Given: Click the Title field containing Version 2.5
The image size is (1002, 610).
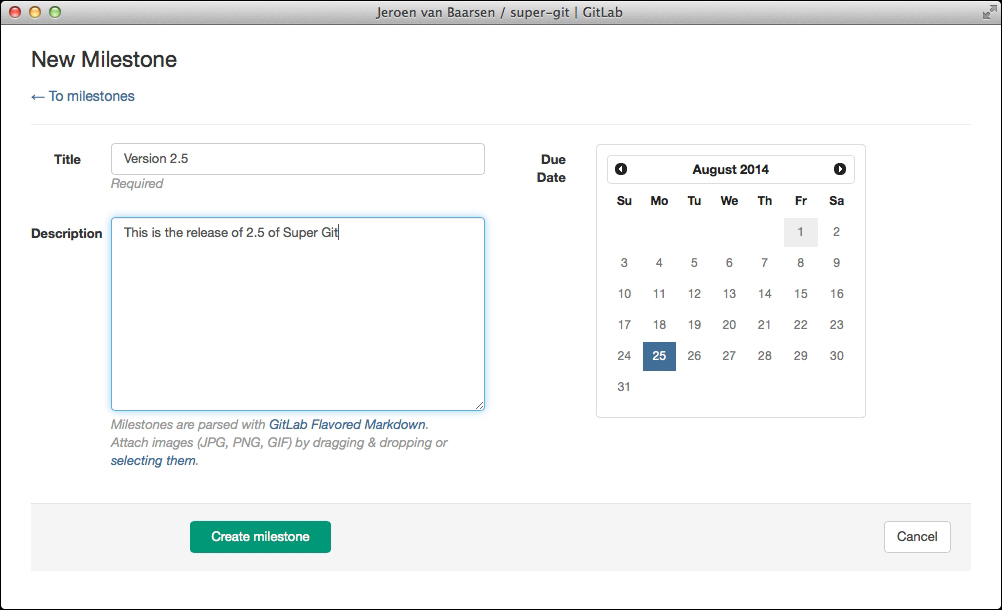Looking at the screenshot, I should pyautogui.click(x=297, y=158).
